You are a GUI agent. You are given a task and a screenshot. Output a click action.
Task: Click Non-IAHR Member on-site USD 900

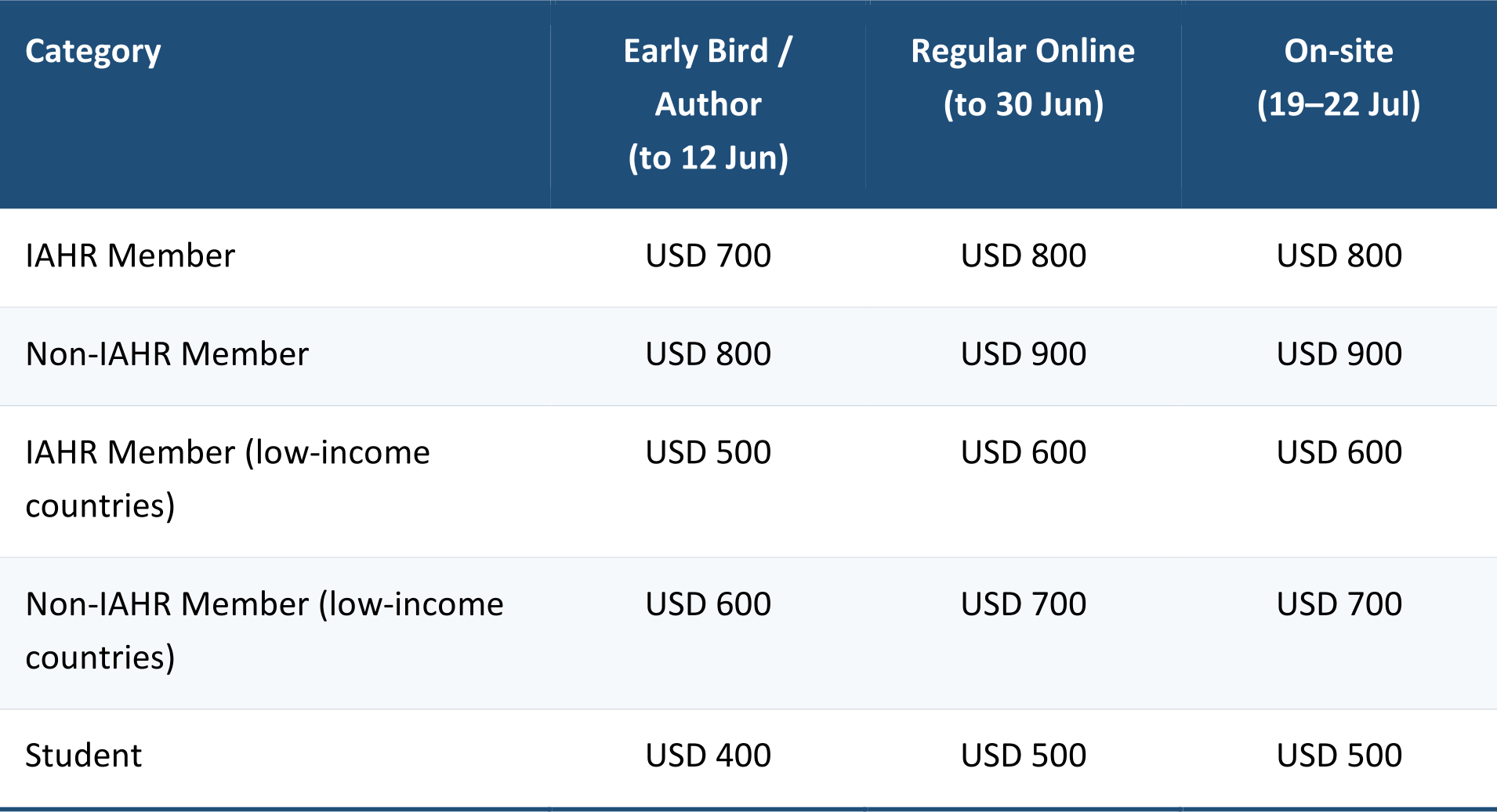(1339, 354)
